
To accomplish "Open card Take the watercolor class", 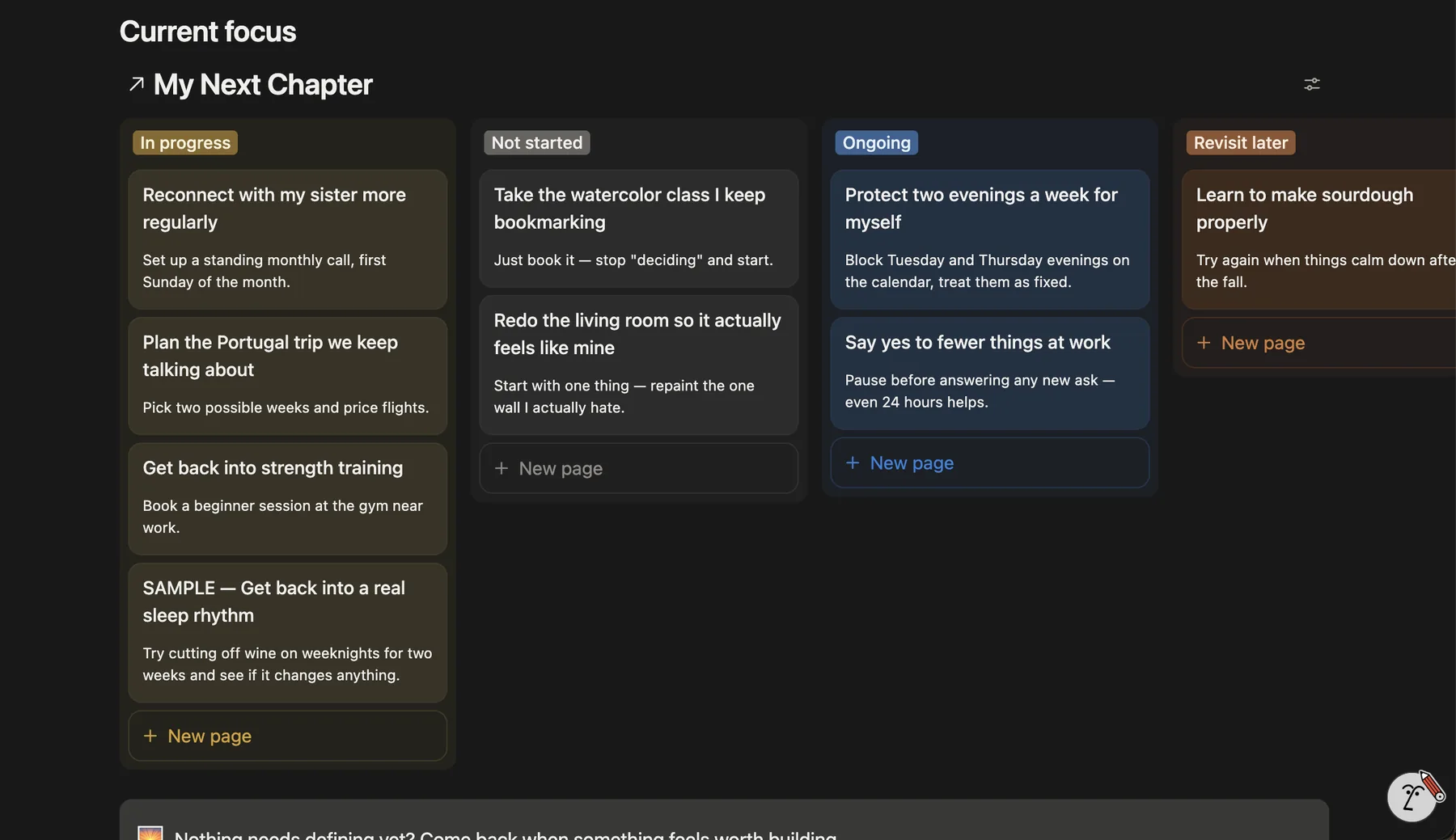I will pos(638,228).
